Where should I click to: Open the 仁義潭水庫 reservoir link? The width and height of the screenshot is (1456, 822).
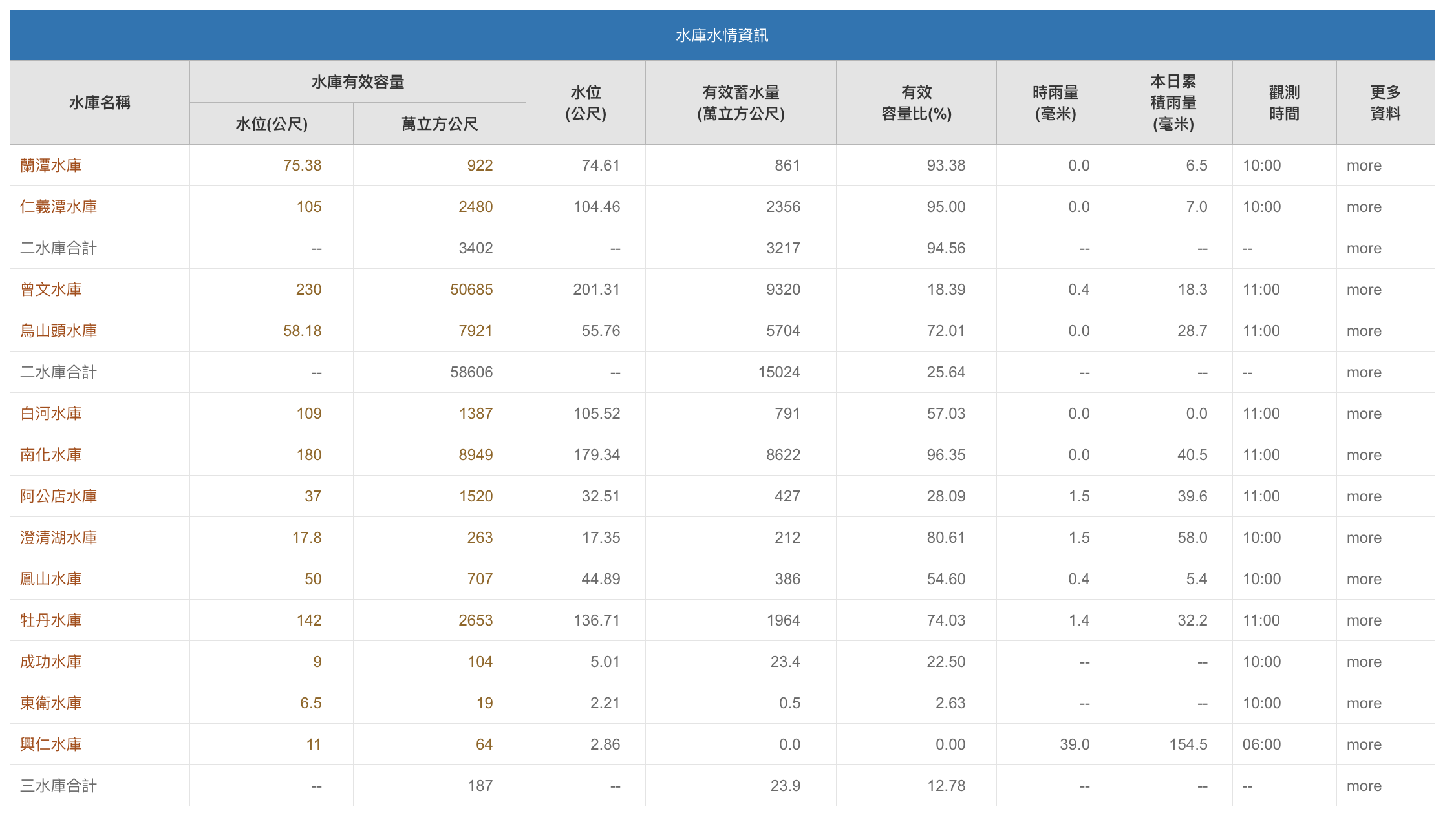click(x=58, y=207)
